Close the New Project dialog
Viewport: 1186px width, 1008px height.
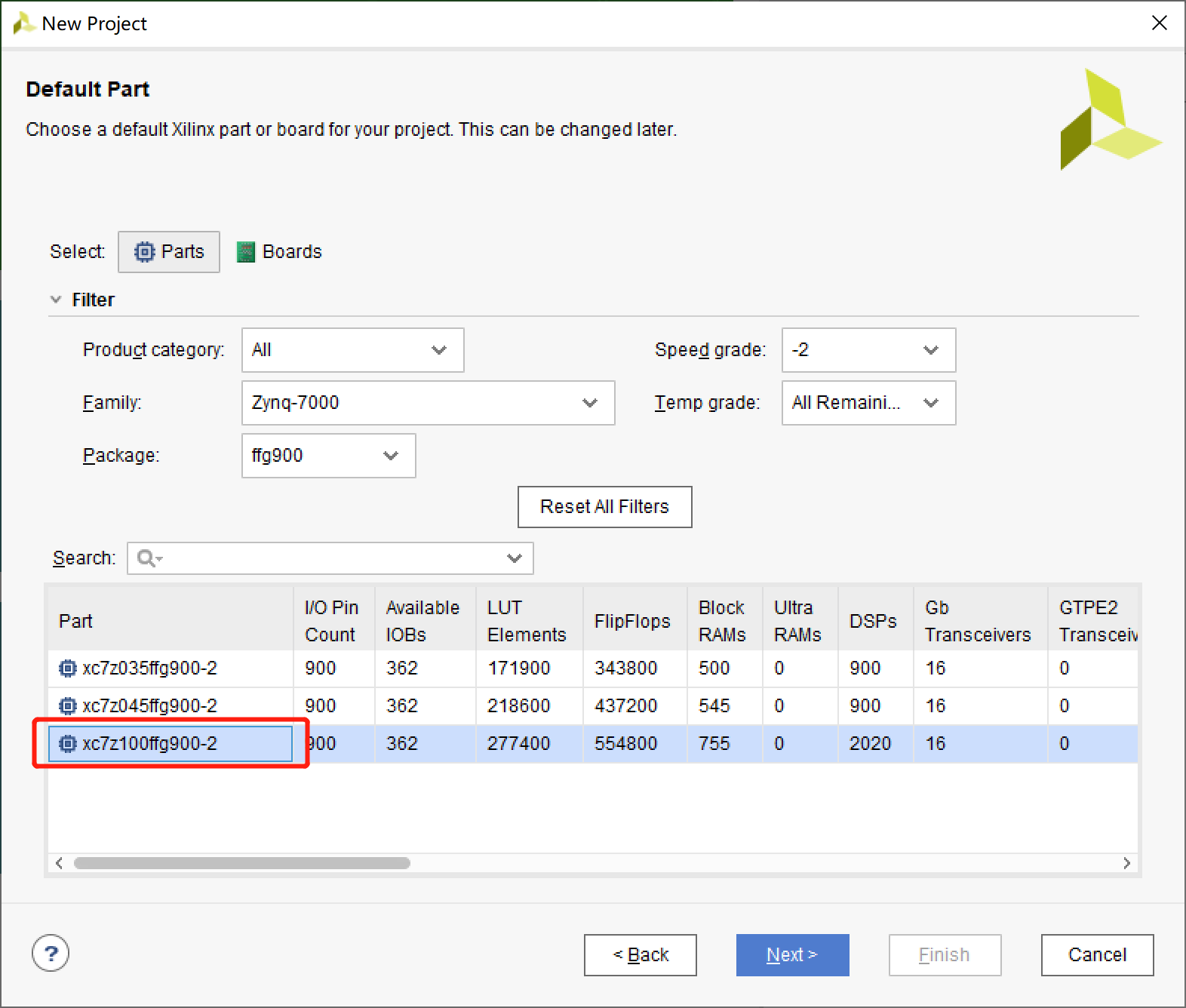click(1160, 23)
